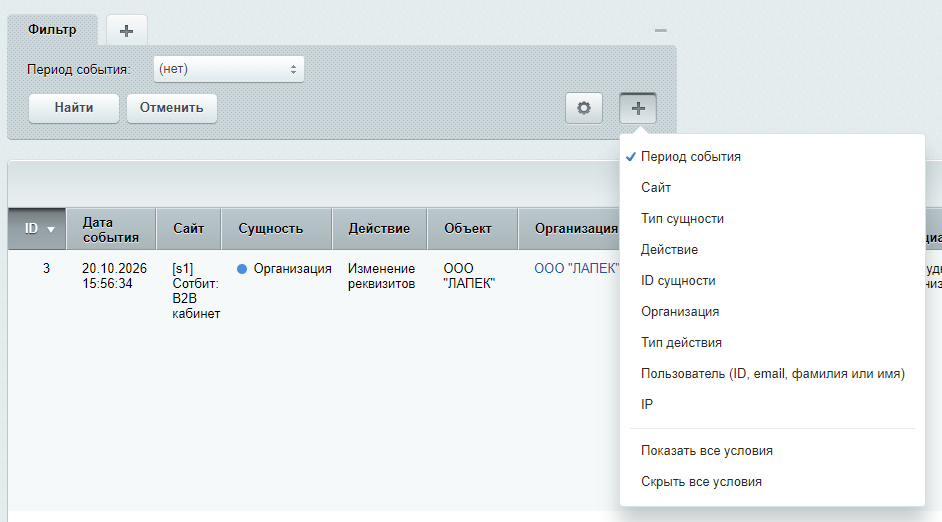Click Изменение реквизитов cell
942x522 pixels.
pos(381,276)
